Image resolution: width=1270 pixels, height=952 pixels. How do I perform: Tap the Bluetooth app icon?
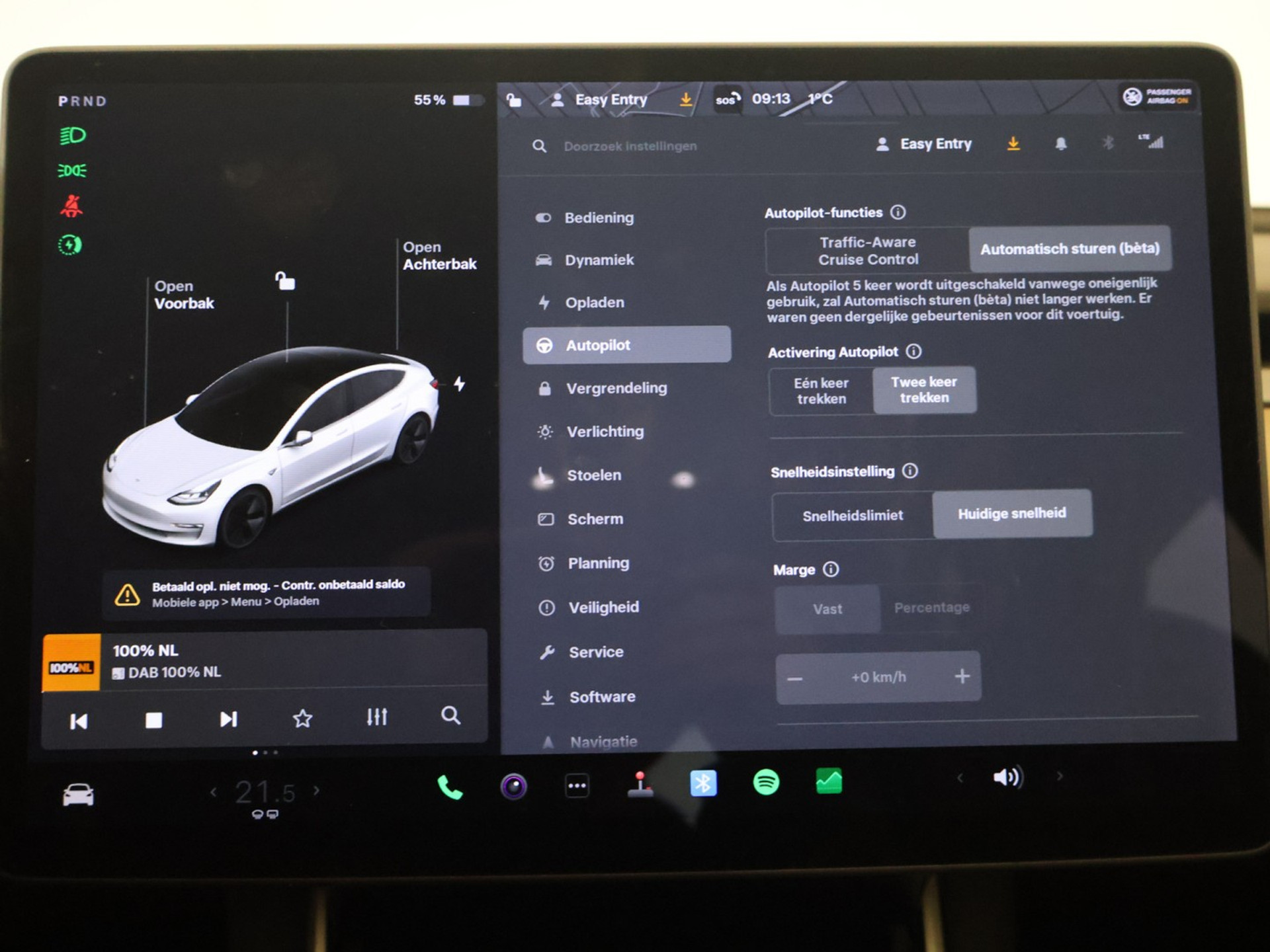703,783
